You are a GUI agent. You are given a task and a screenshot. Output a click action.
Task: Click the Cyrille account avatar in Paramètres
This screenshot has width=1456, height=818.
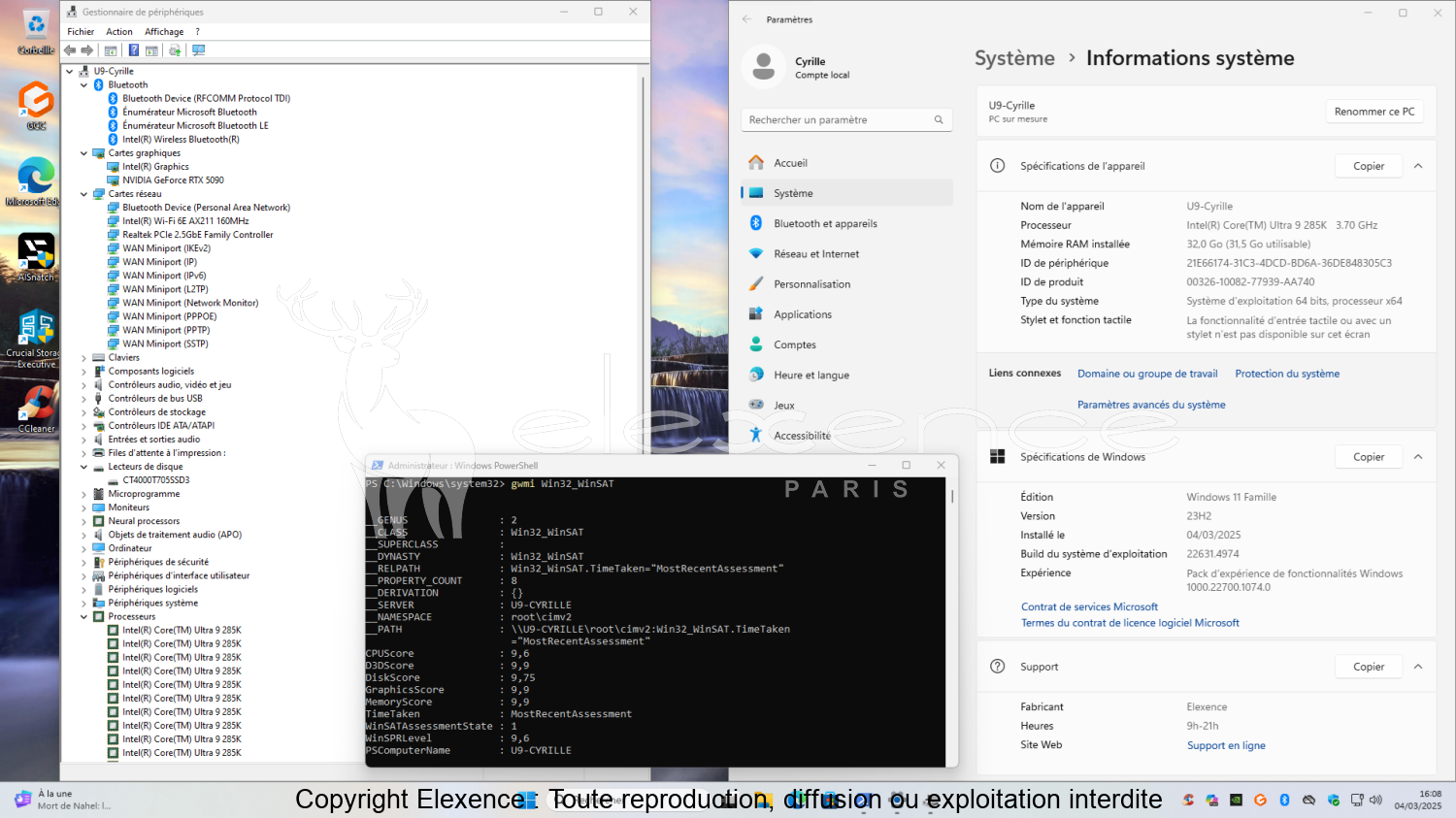pos(763,67)
